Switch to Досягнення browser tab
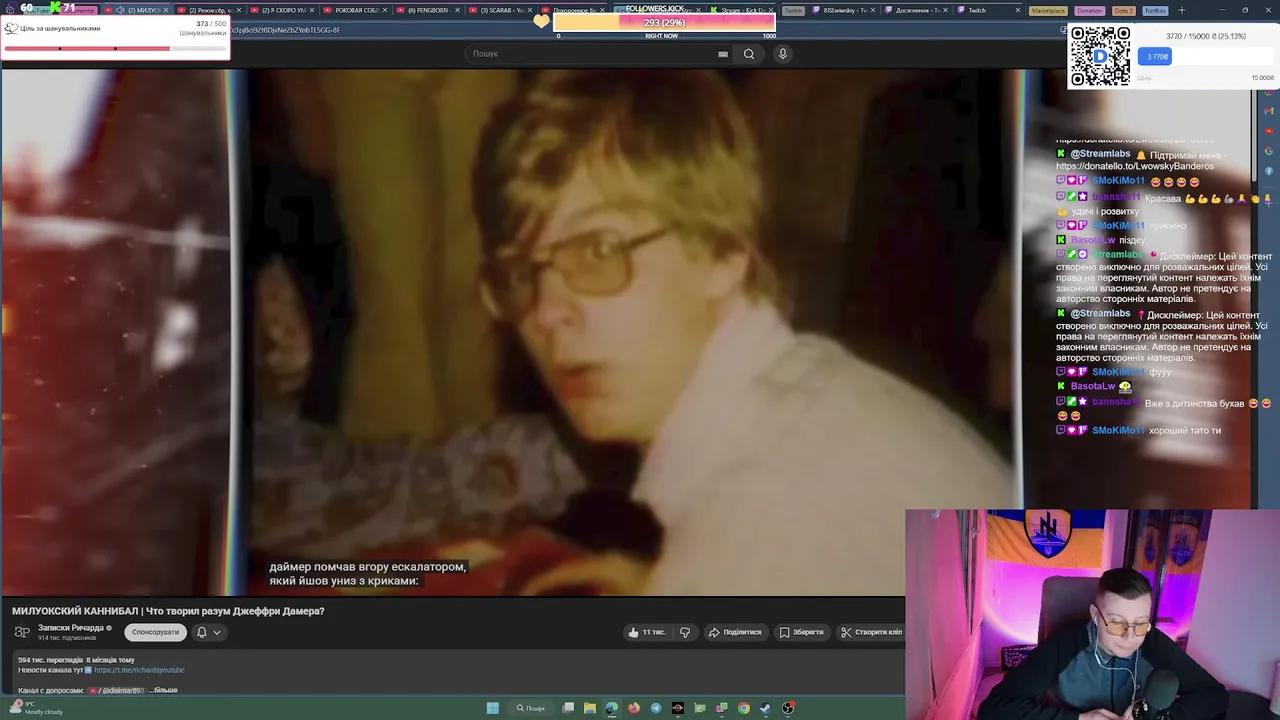Viewport: 1280px width, 720px height. [x=917, y=10]
